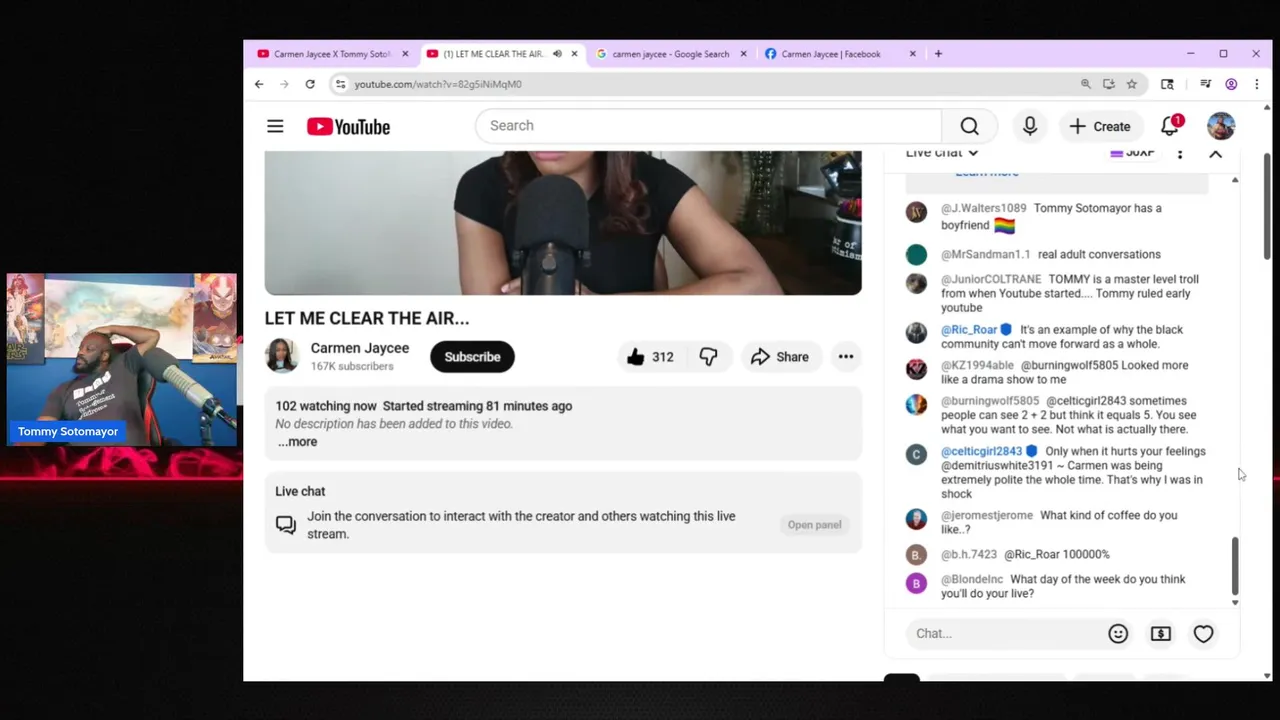Go back in browser history
The width and height of the screenshot is (1280, 720).
pos(259,84)
